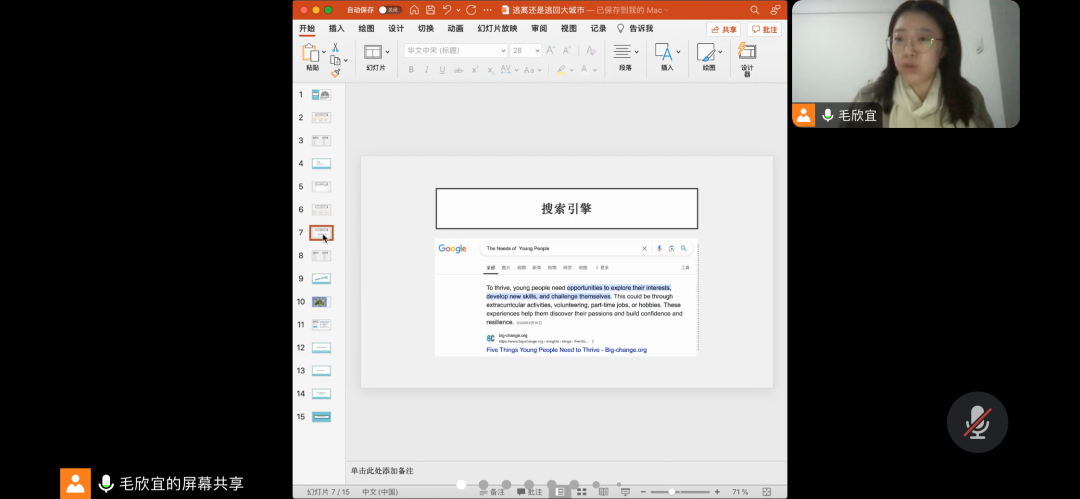Image resolution: width=1080 pixels, height=499 pixels.
Task: Click the Home icon in title bar
Action: 414,10
